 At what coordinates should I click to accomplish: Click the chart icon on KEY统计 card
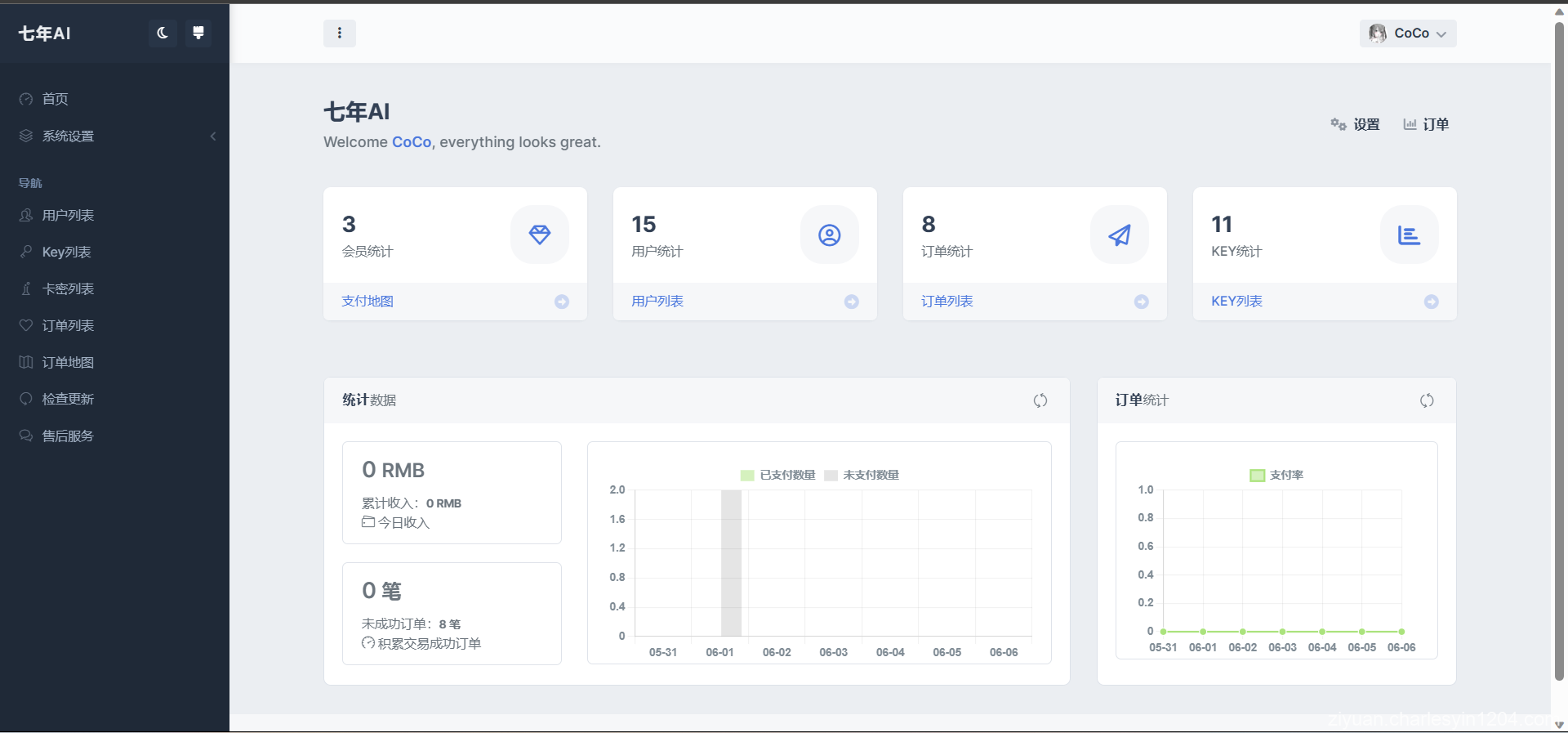[x=1409, y=235]
